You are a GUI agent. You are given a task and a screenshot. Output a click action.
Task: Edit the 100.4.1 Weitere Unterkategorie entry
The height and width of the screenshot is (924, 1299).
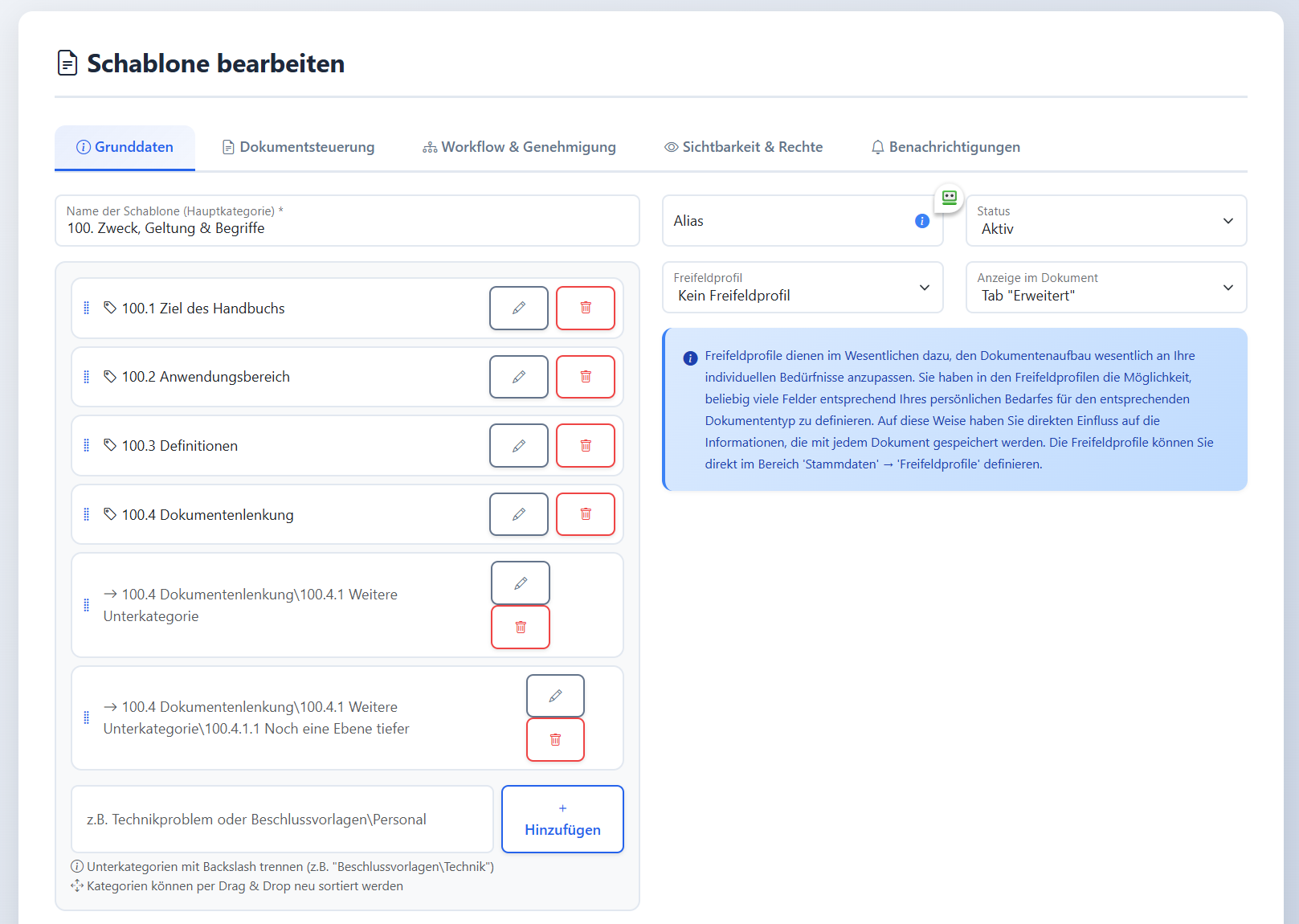coord(520,583)
